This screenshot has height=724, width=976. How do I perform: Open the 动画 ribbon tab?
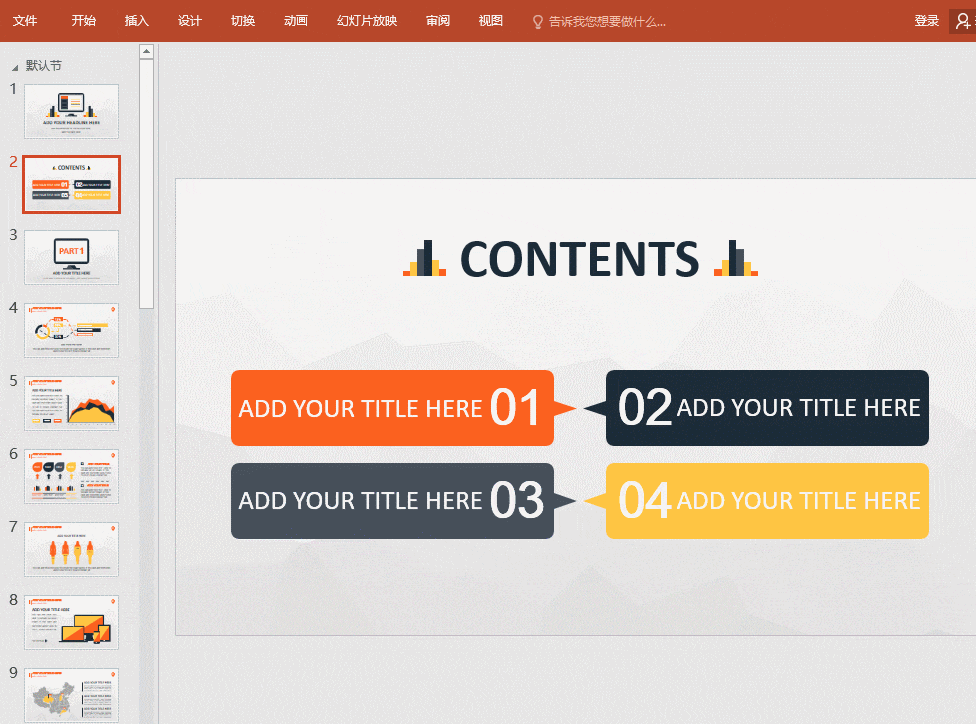(296, 21)
